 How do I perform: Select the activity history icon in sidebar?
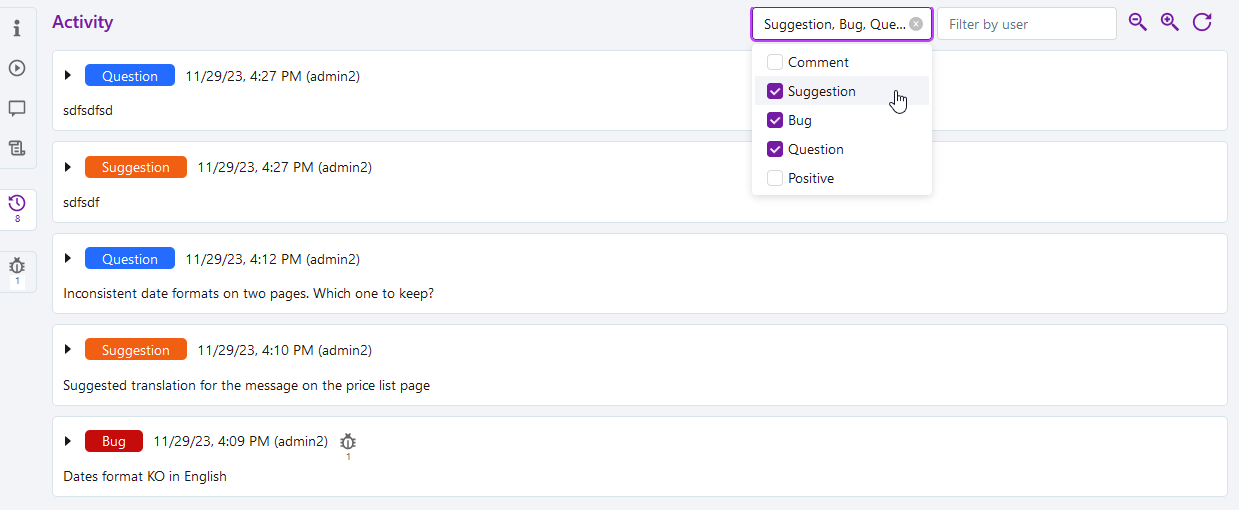[17, 204]
